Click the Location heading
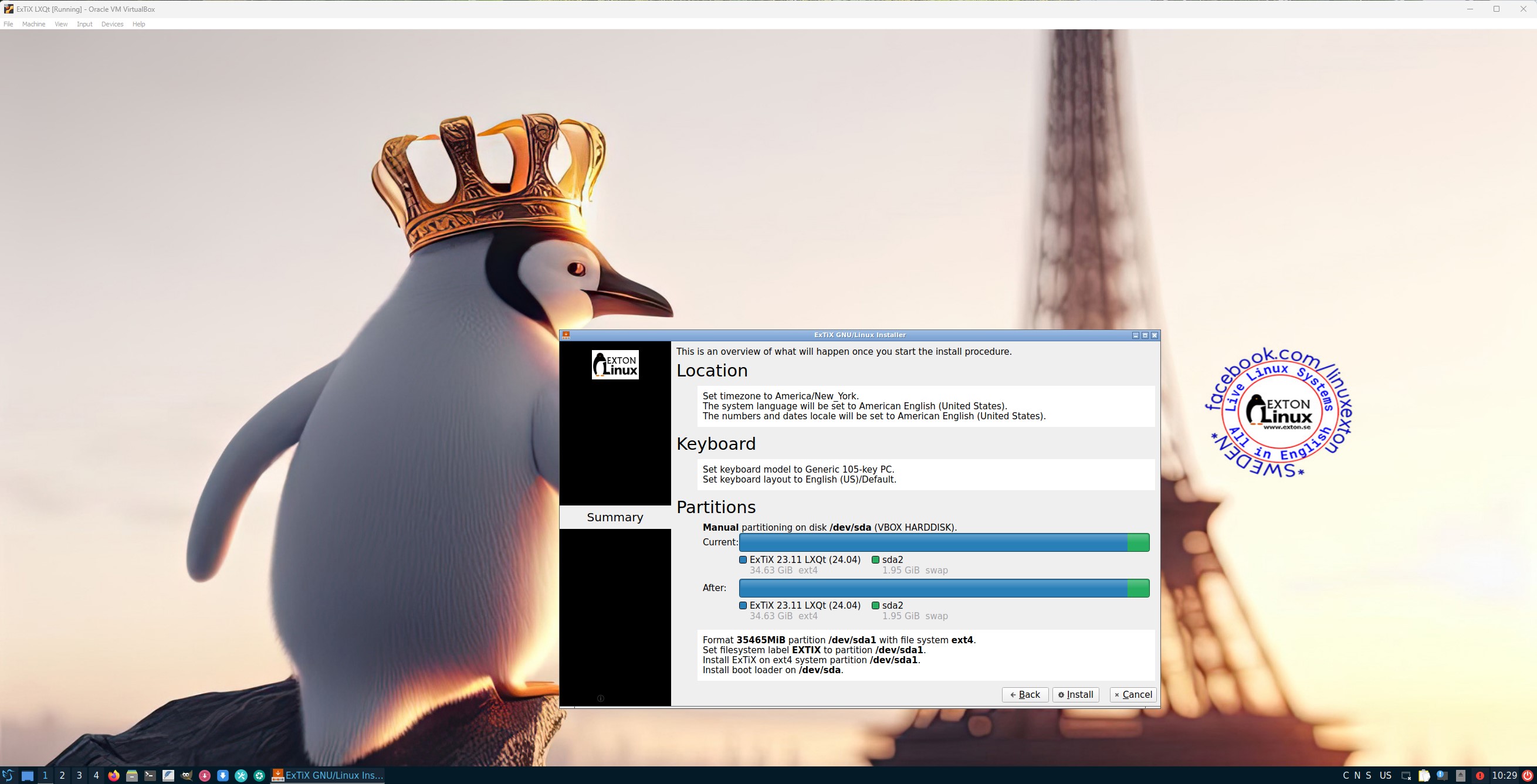1537x784 pixels. [x=712, y=371]
